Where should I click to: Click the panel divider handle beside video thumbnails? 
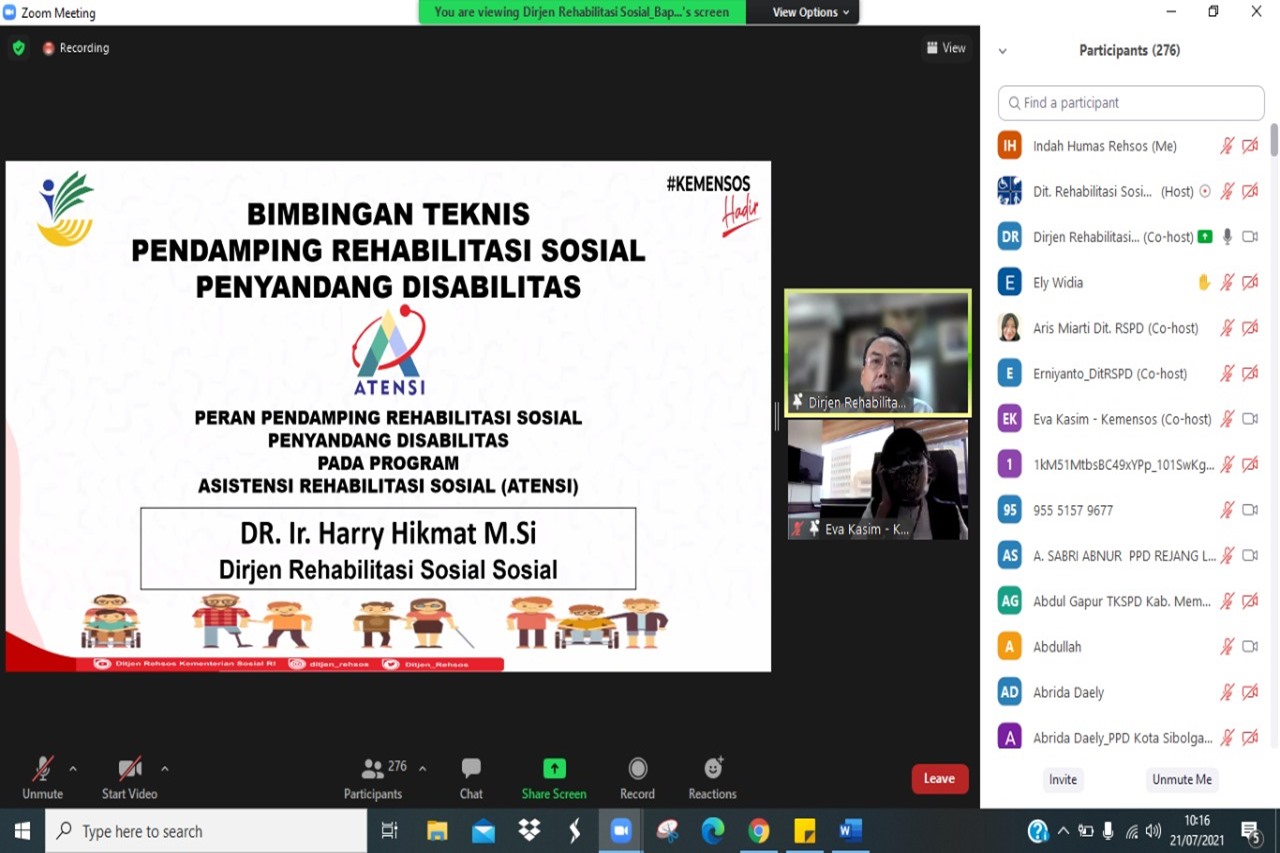coord(776,417)
